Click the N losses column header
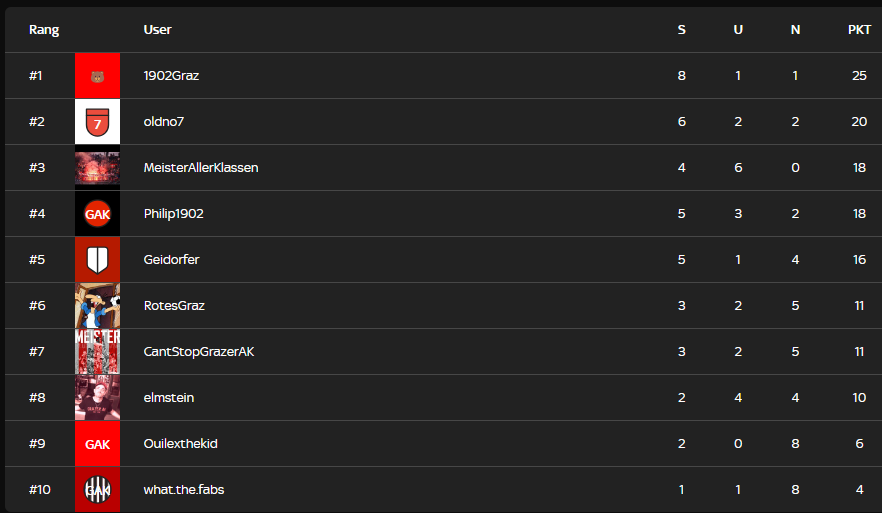Viewport: 882px width, 513px height. click(x=795, y=30)
